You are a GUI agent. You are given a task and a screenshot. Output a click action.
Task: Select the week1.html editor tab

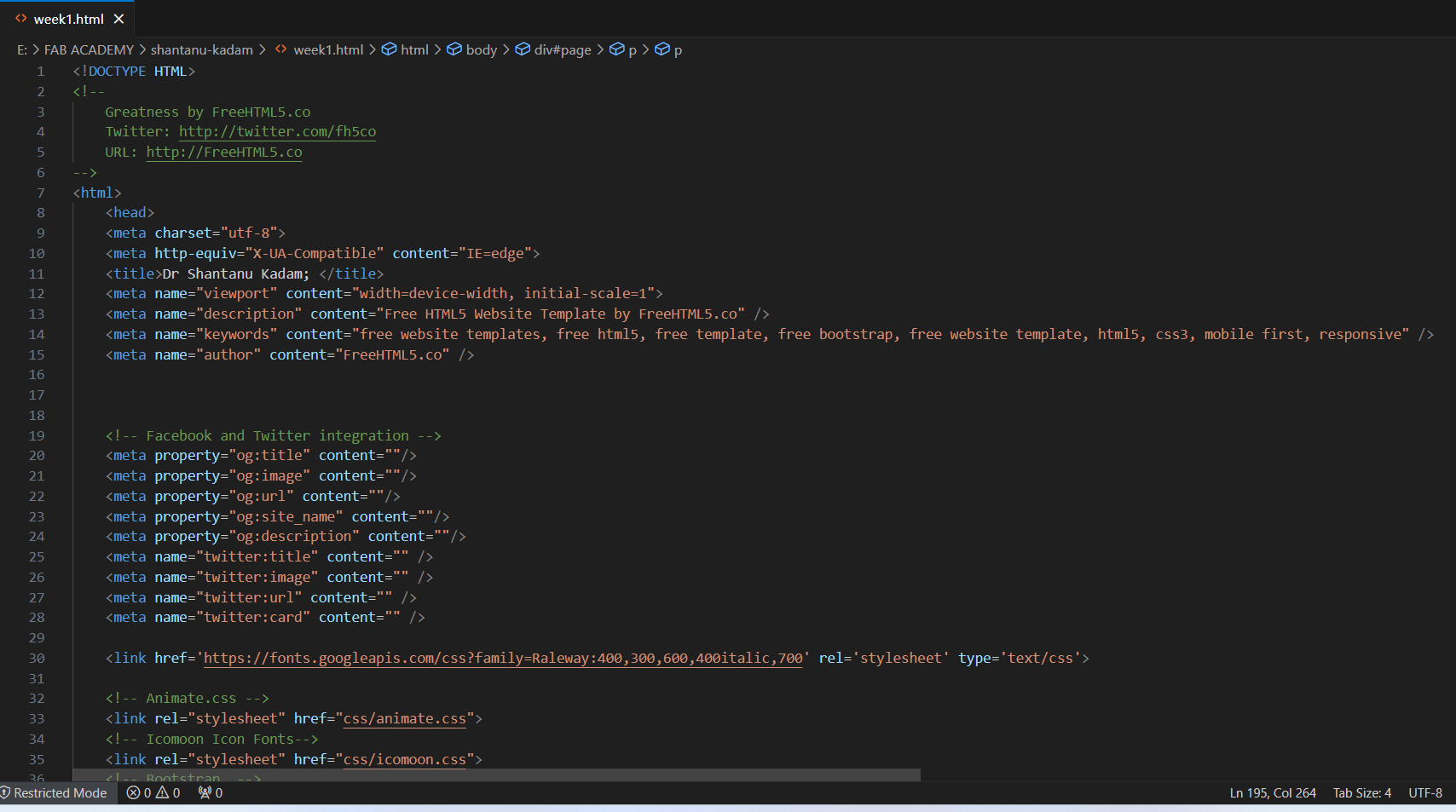68,19
